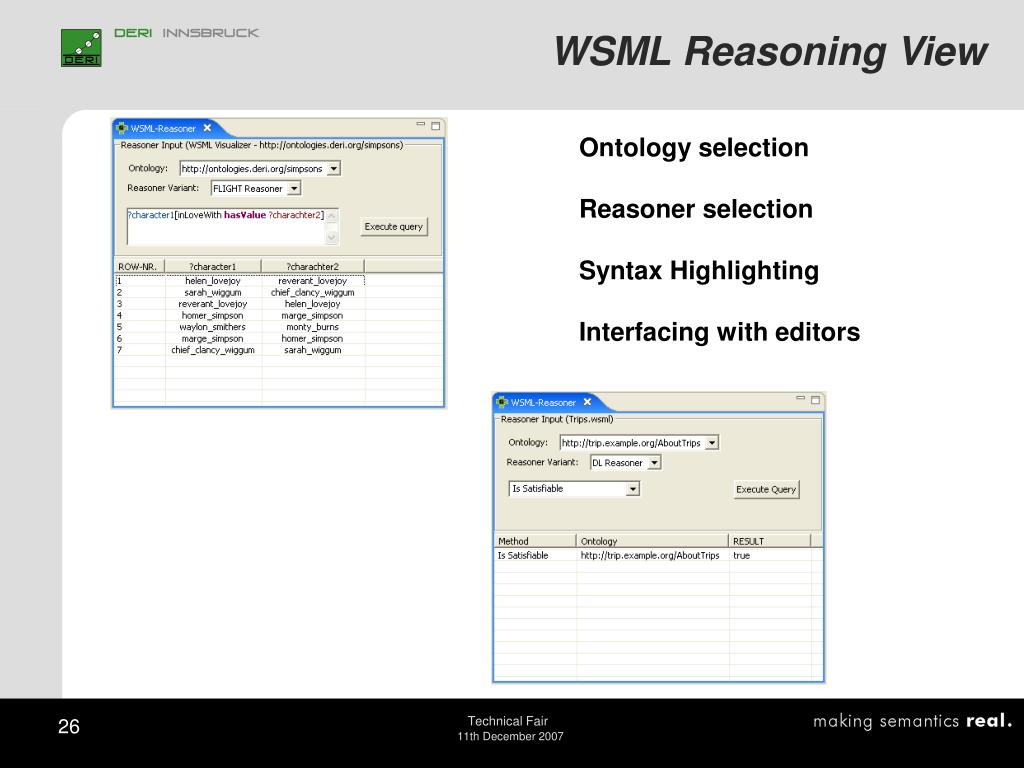Click row 4 marge_simpson in ?charachter2
Viewport: 1024px width, 768px height.
pos(313,315)
